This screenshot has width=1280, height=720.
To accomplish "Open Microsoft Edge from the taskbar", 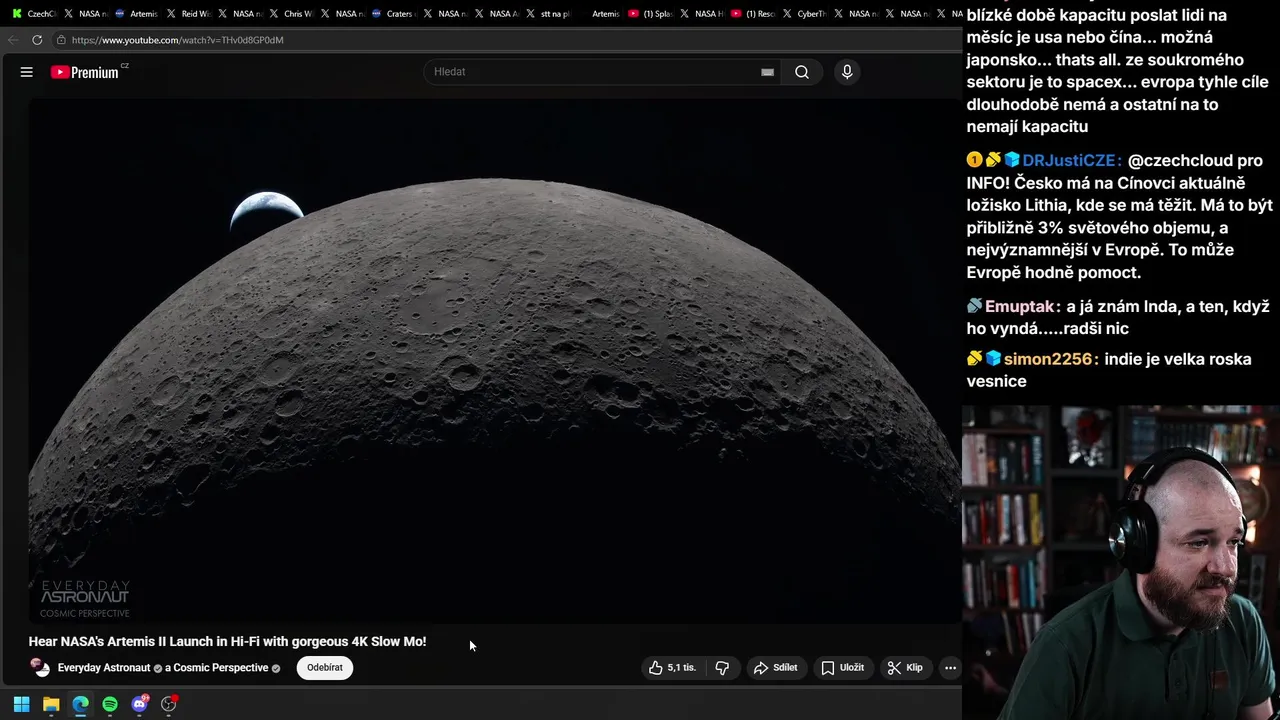I will 80,704.
